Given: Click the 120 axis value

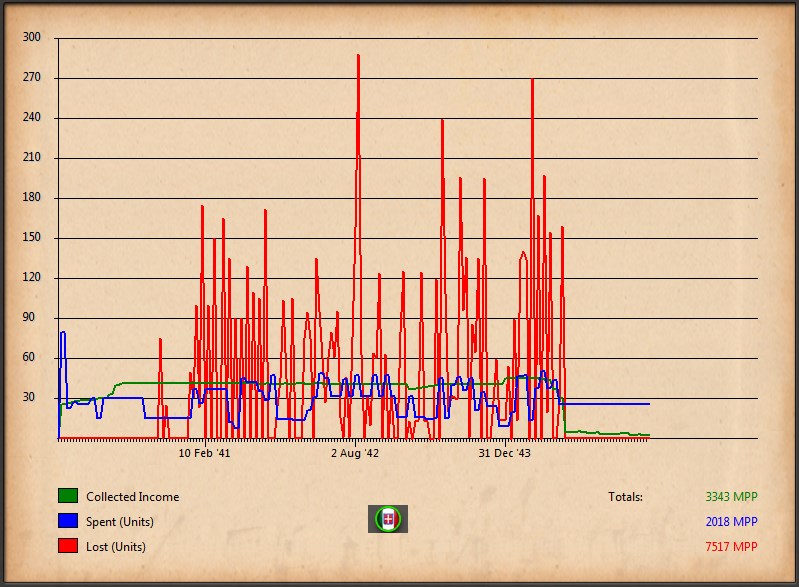Looking at the screenshot, I should (32, 277).
